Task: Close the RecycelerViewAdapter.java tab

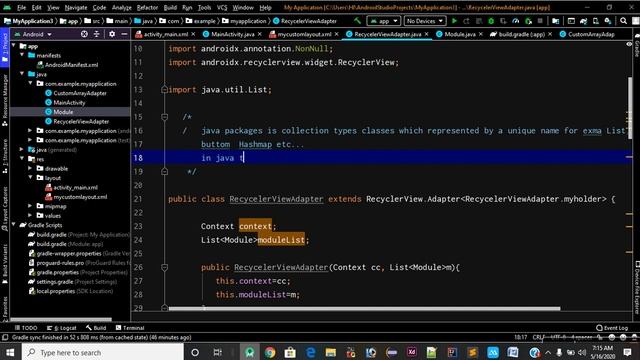Action: click(x=427, y=34)
